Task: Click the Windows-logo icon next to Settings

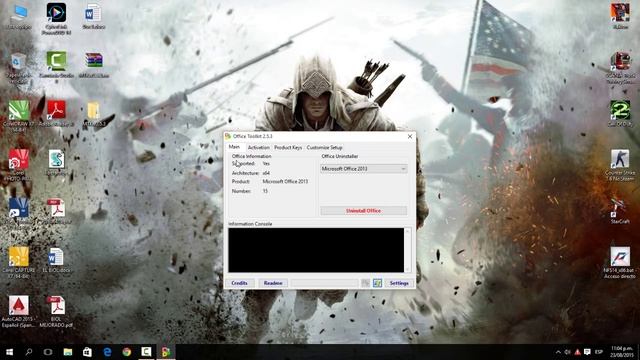Action: click(x=377, y=283)
